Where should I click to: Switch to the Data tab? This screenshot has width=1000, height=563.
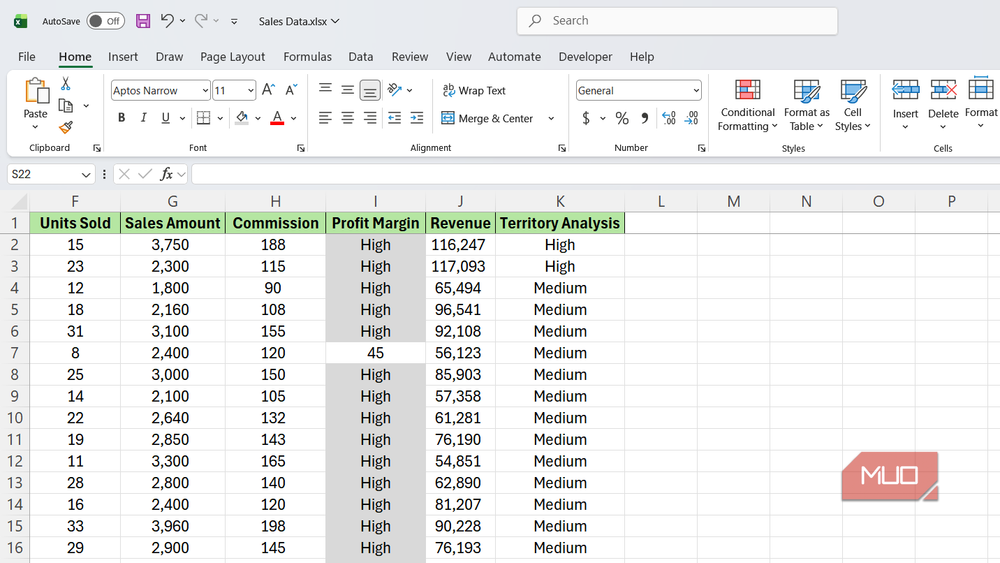coord(361,57)
